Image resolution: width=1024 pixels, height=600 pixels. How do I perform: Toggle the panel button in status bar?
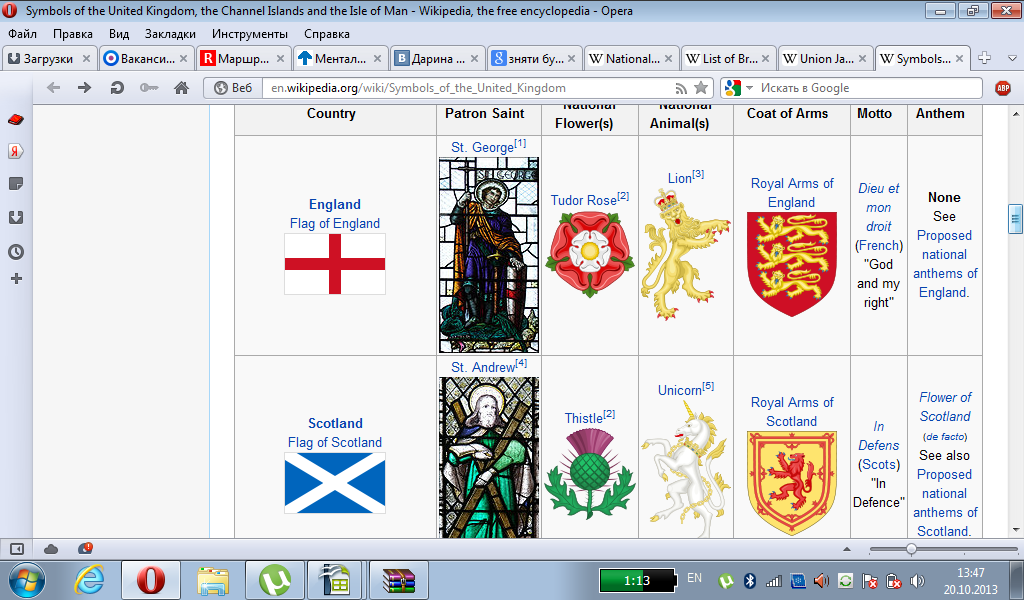(x=16, y=549)
